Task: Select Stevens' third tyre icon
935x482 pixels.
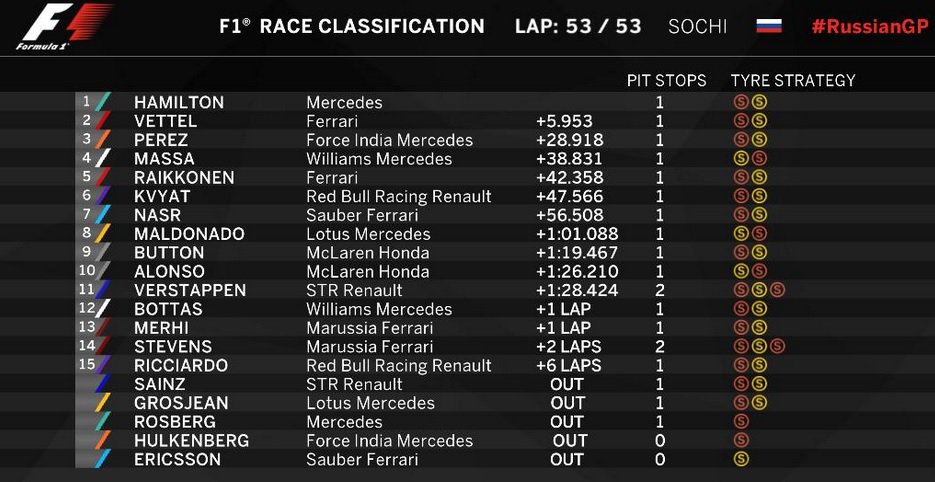Action: (777, 347)
